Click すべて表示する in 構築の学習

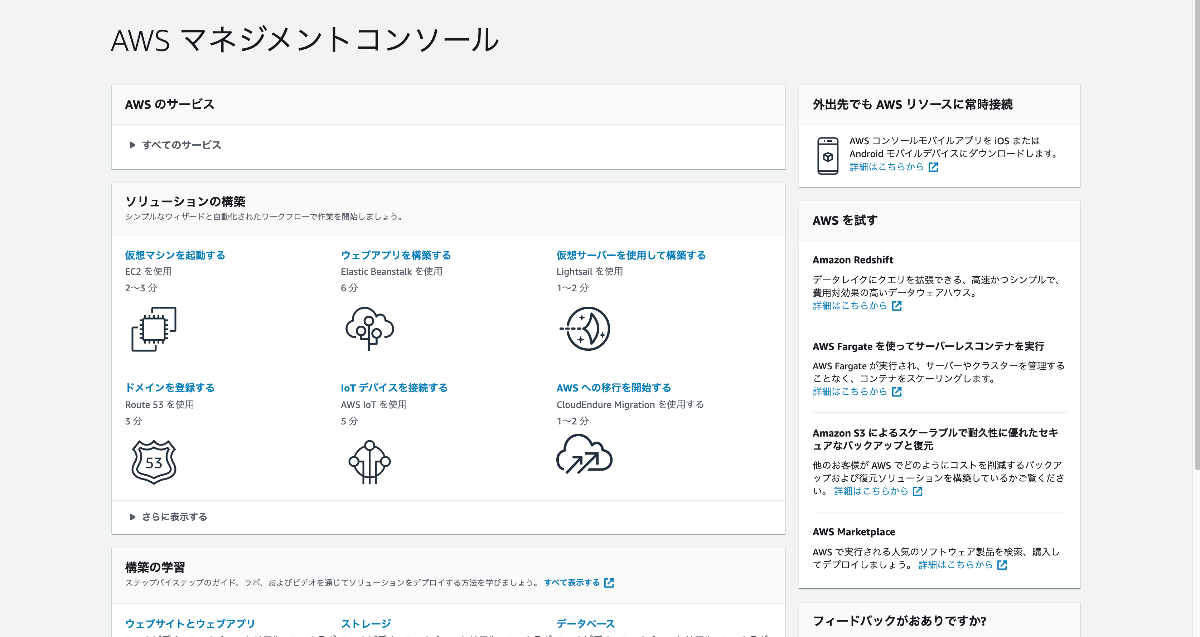(572, 582)
